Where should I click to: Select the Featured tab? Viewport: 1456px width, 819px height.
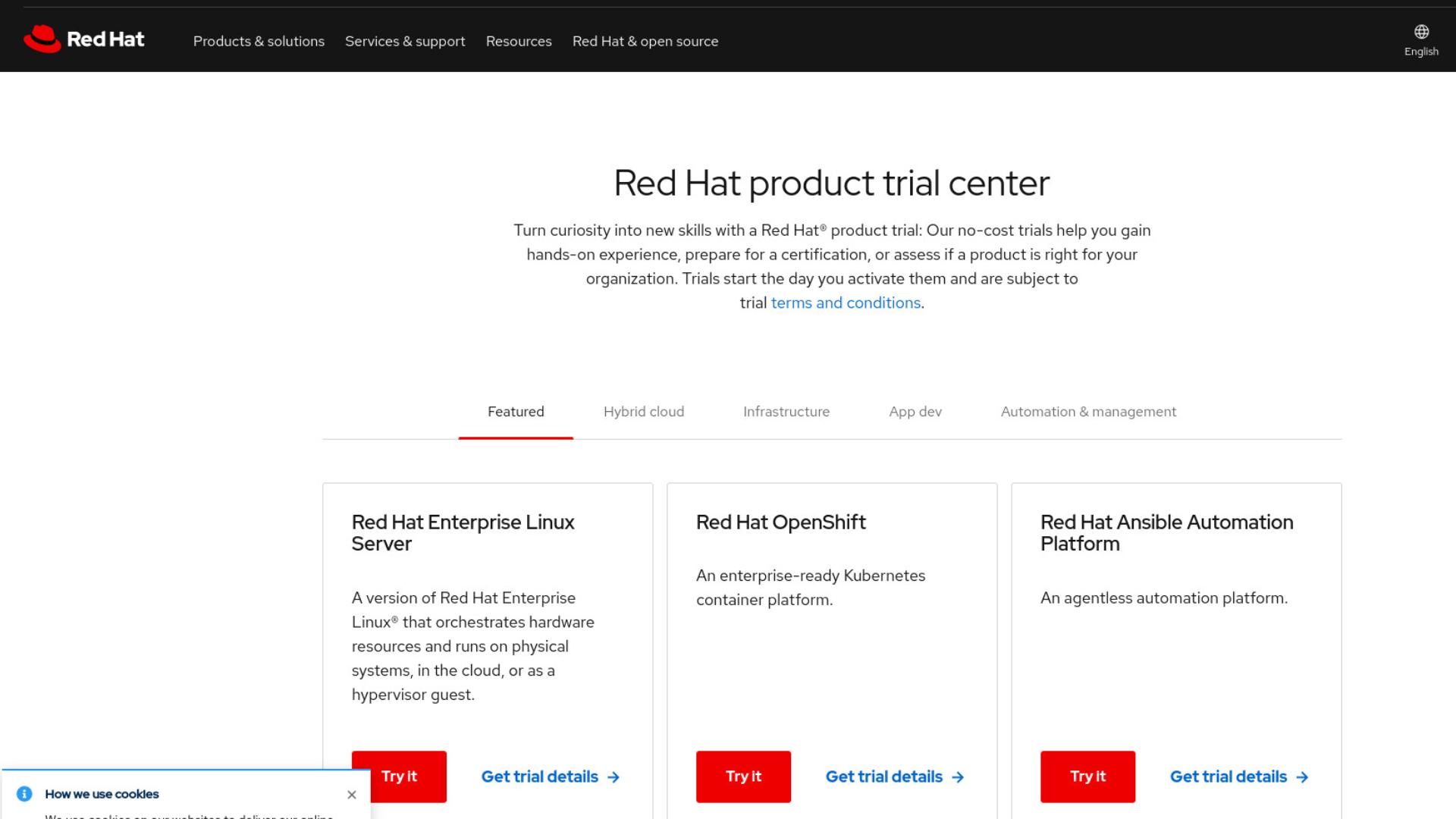[x=516, y=412]
